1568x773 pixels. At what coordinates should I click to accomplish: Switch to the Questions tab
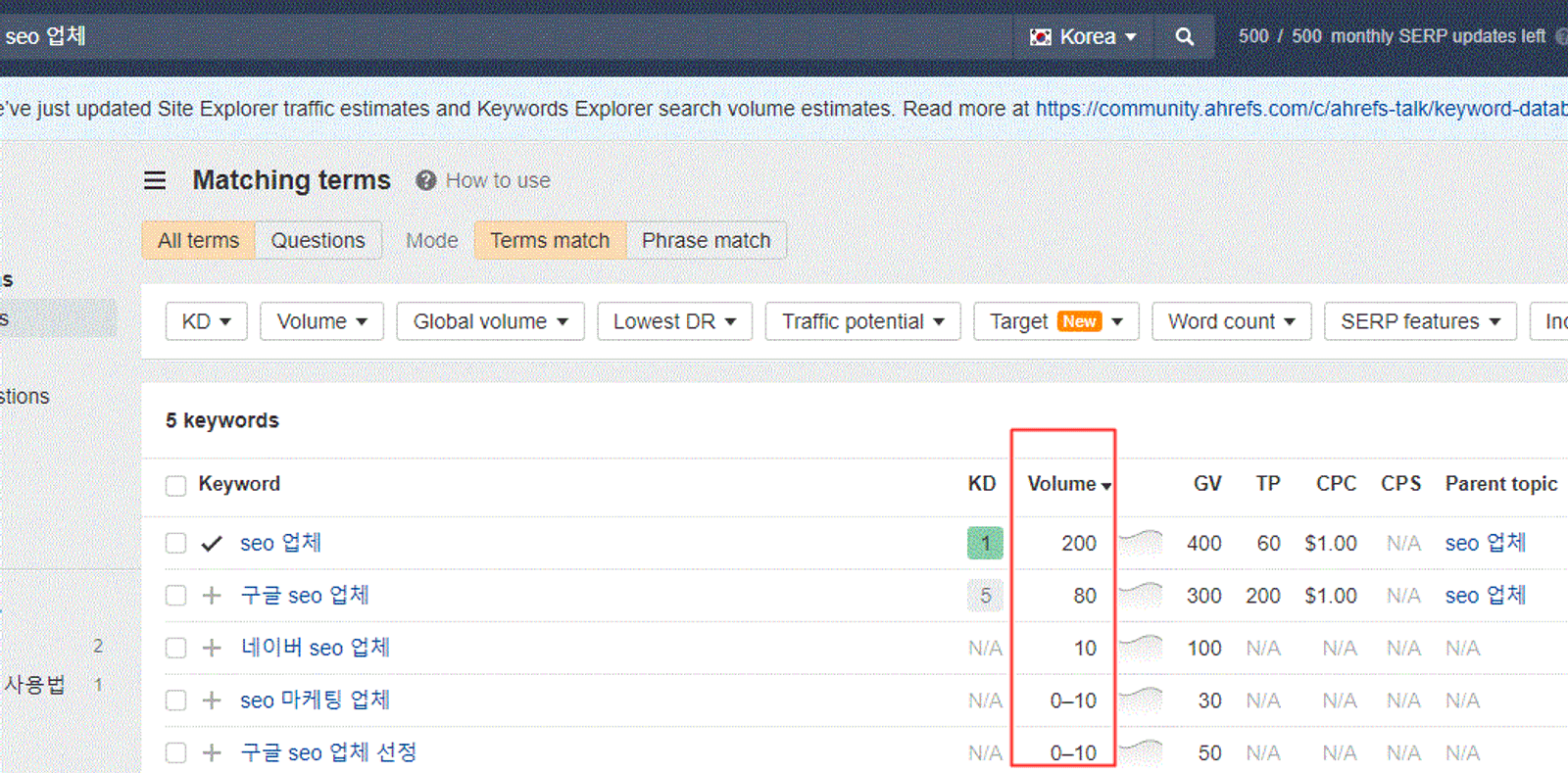(318, 240)
